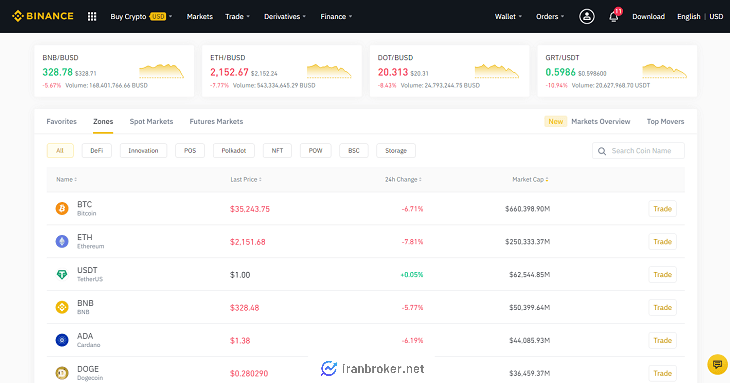Open the DOT/BUSD mini price chart
Screen dimensions: 730x383
[x=497, y=71]
